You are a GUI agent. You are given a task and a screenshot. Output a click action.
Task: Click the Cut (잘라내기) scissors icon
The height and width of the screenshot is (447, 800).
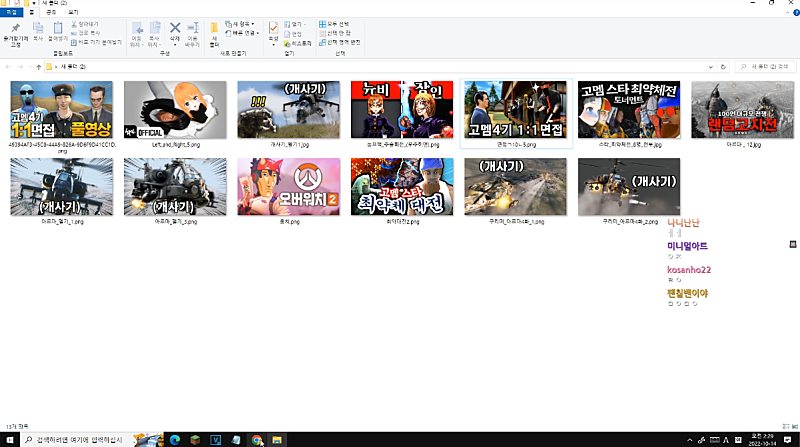76,22
